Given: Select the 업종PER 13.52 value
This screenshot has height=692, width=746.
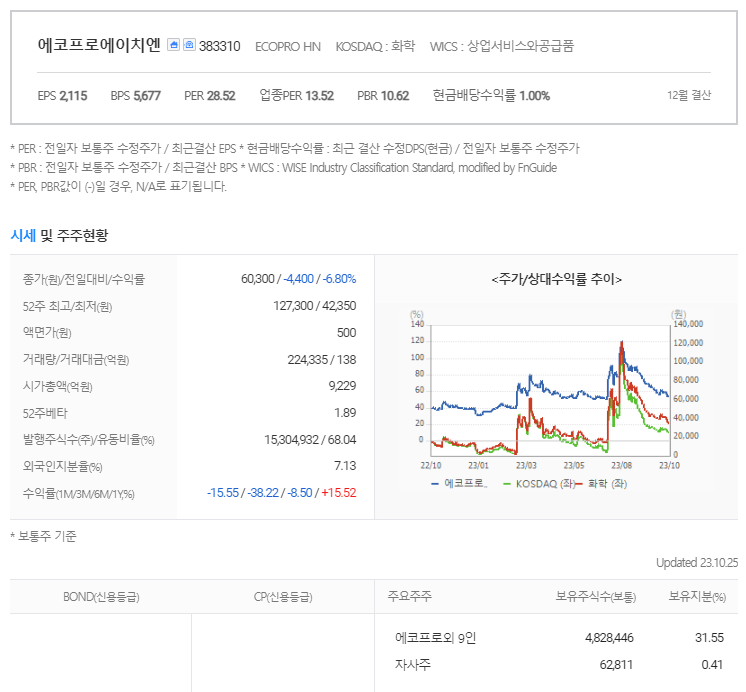Looking at the screenshot, I should (x=296, y=96).
